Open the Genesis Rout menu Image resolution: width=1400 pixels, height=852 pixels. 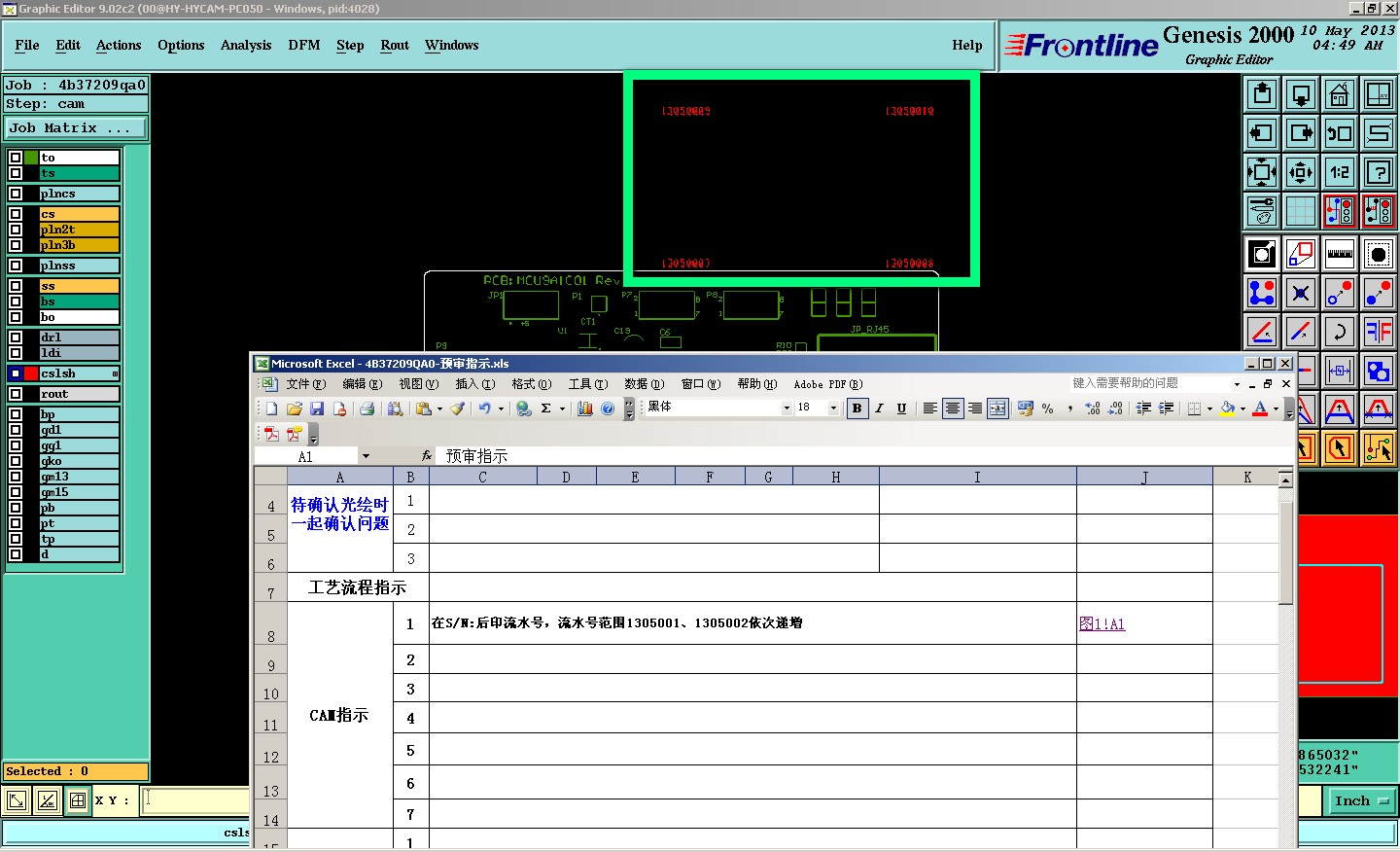395,45
